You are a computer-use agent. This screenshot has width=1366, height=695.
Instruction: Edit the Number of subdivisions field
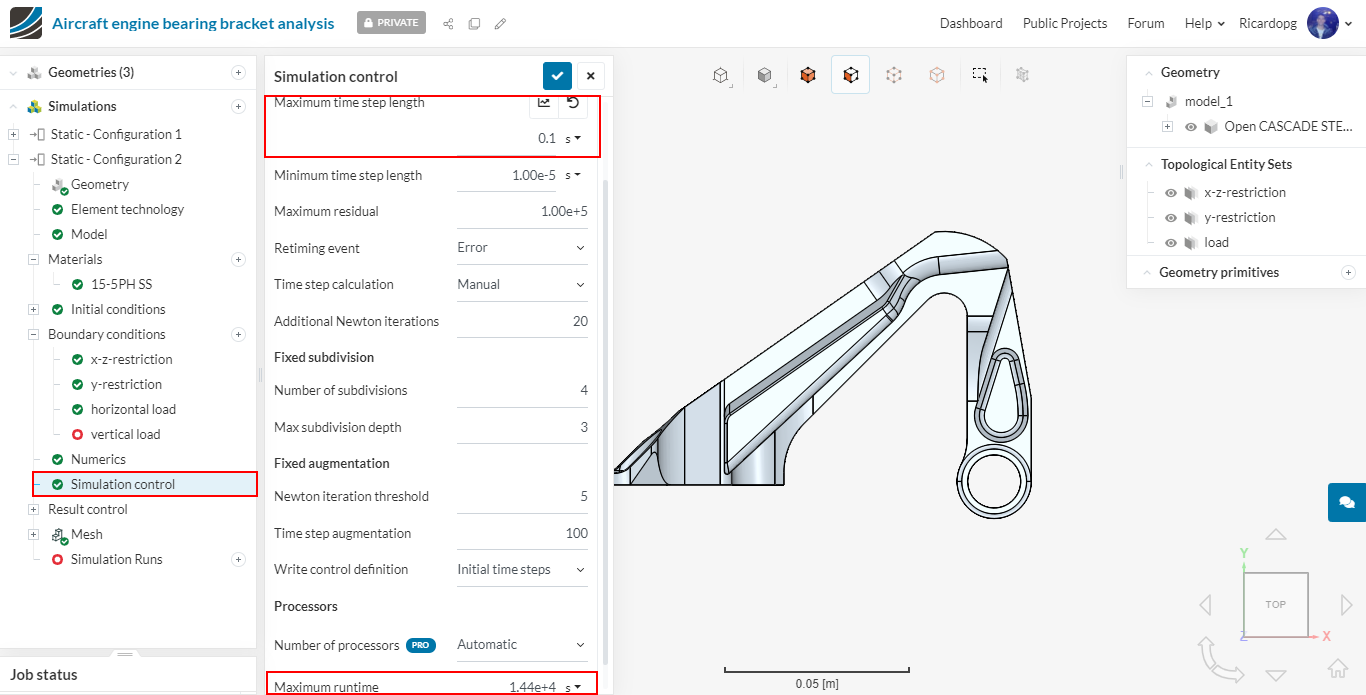tap(522, 390)
